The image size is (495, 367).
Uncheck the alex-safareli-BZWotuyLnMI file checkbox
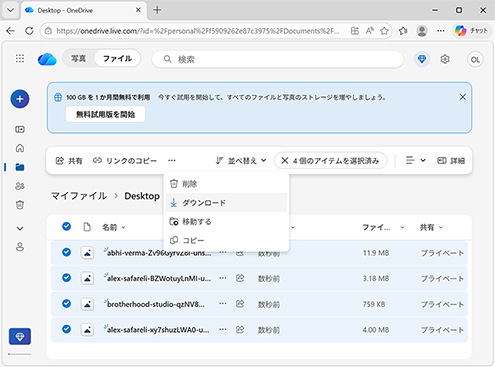coord(67,278)
